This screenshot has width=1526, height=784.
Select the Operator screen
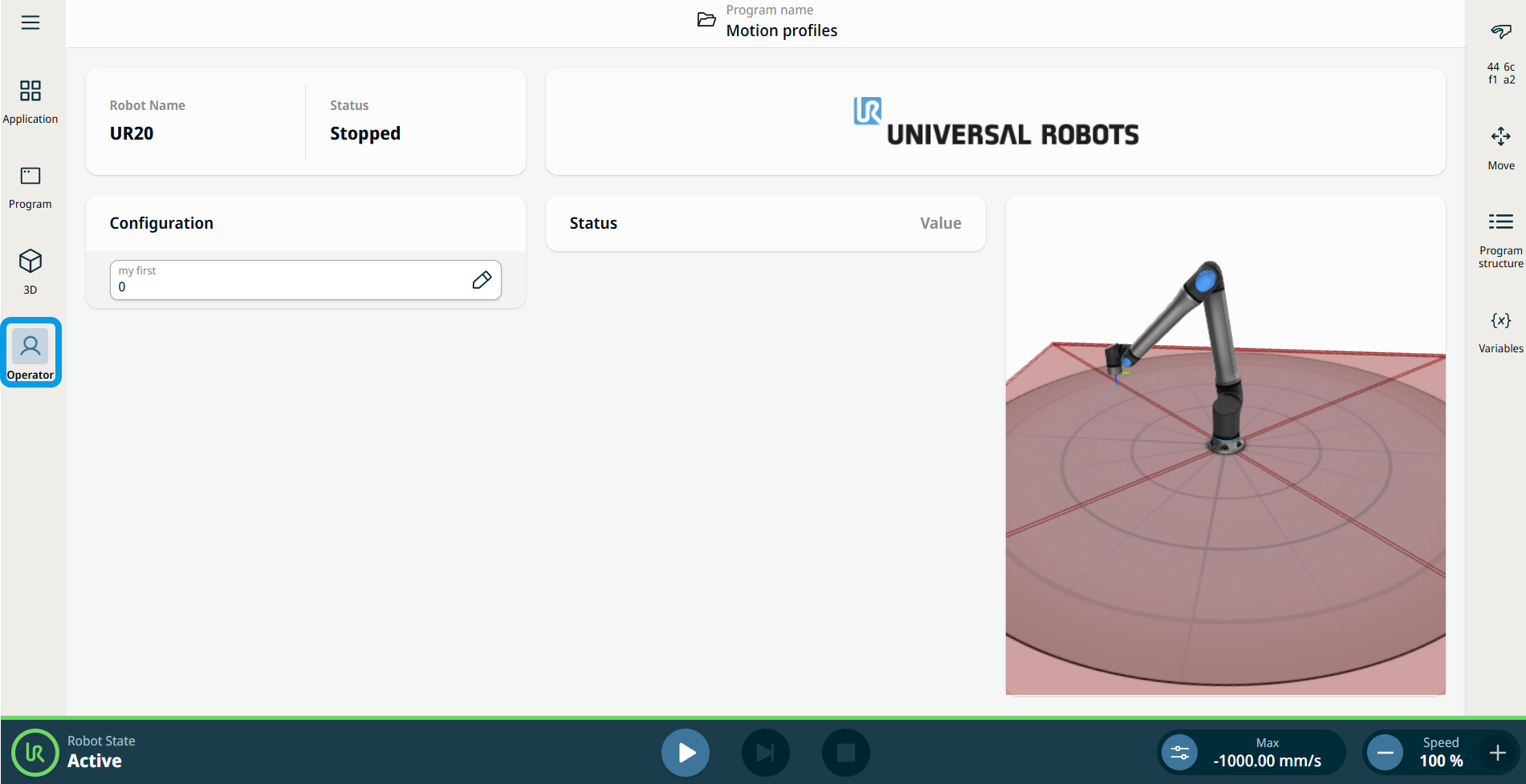(x=31, y=353)
